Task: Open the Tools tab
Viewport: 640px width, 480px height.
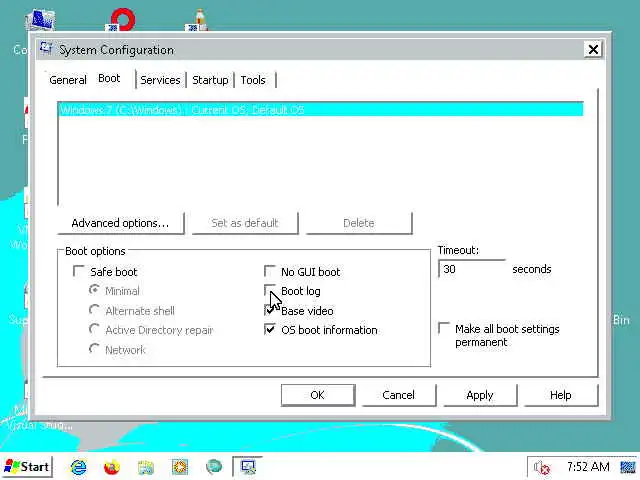Action: tap(253, 80)
